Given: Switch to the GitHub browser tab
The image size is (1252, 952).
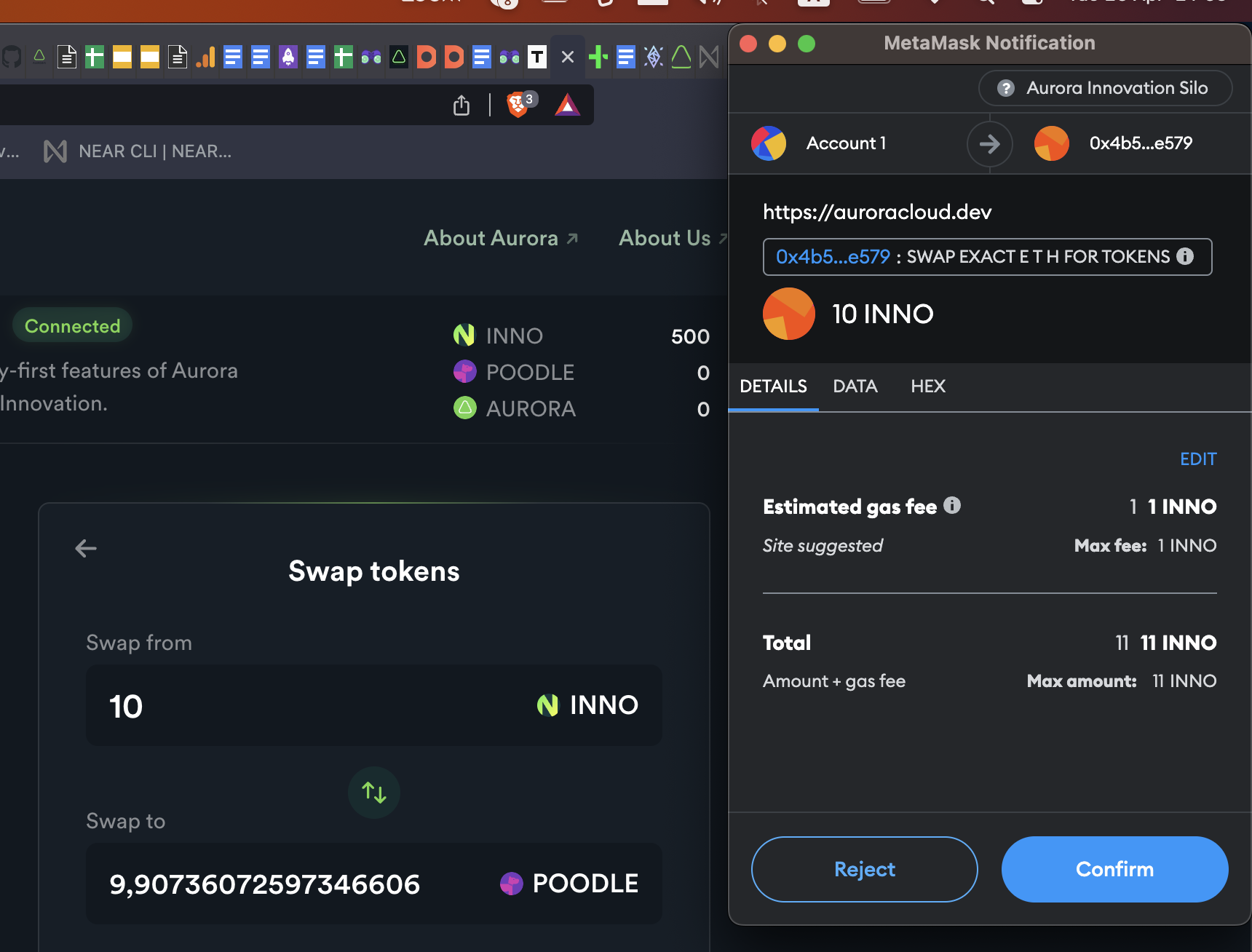Looking at the screenshot, I should [10, 57].
